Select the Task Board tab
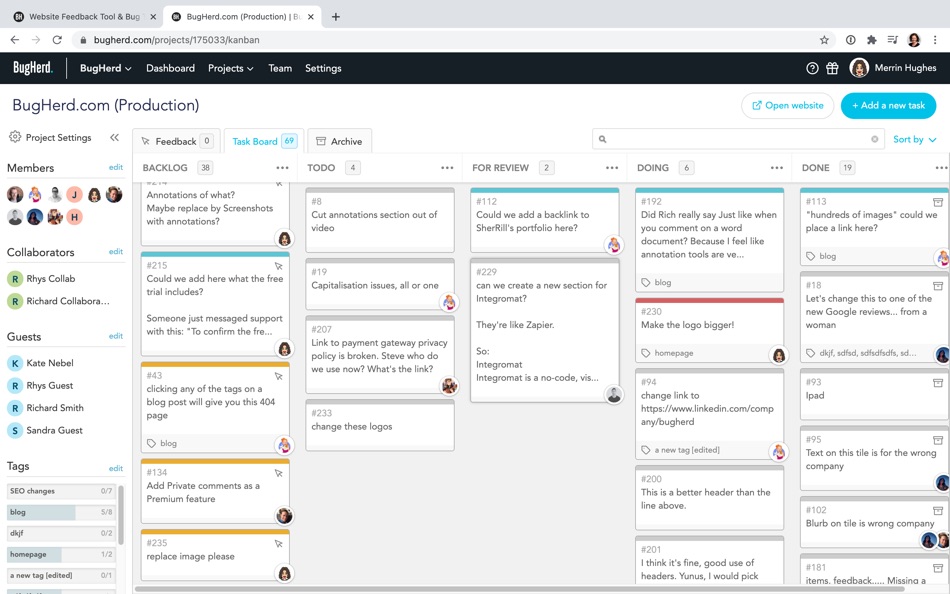Image resolution: width=950 pixels, height=594 pixels. pyautogui.click(x=264, y=141)
